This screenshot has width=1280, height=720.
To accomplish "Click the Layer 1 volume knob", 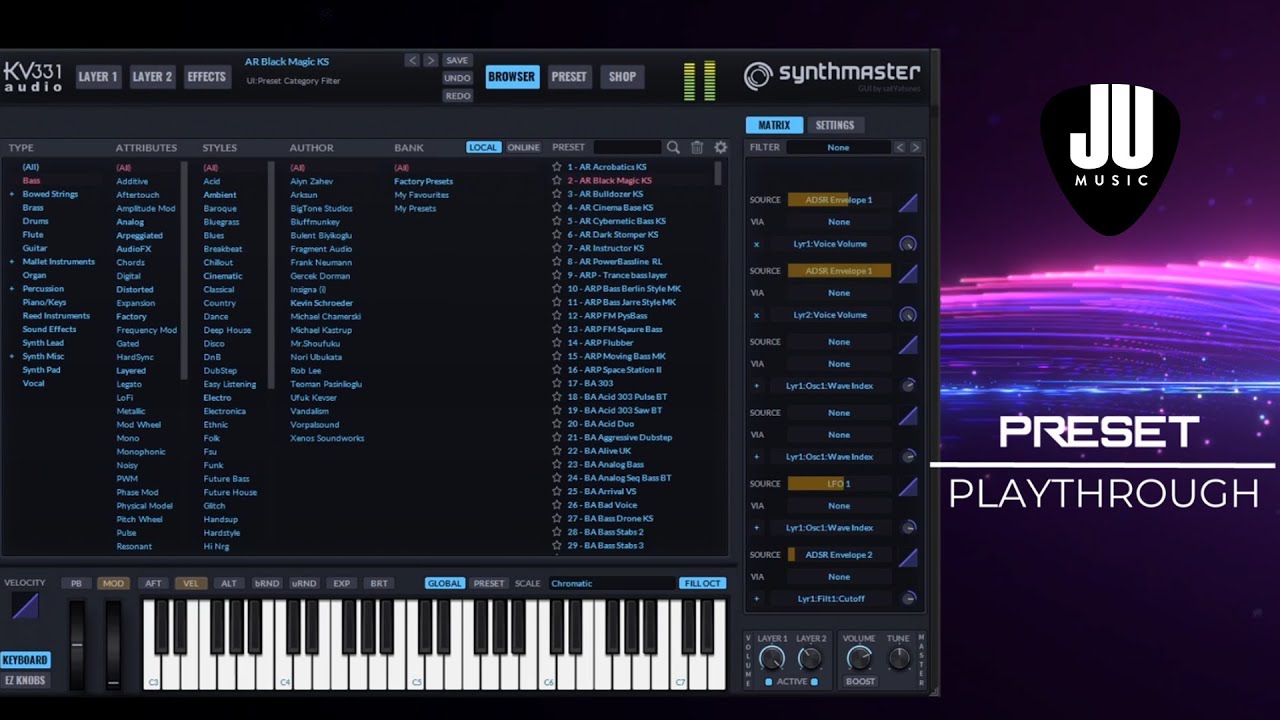I will 772,658.
